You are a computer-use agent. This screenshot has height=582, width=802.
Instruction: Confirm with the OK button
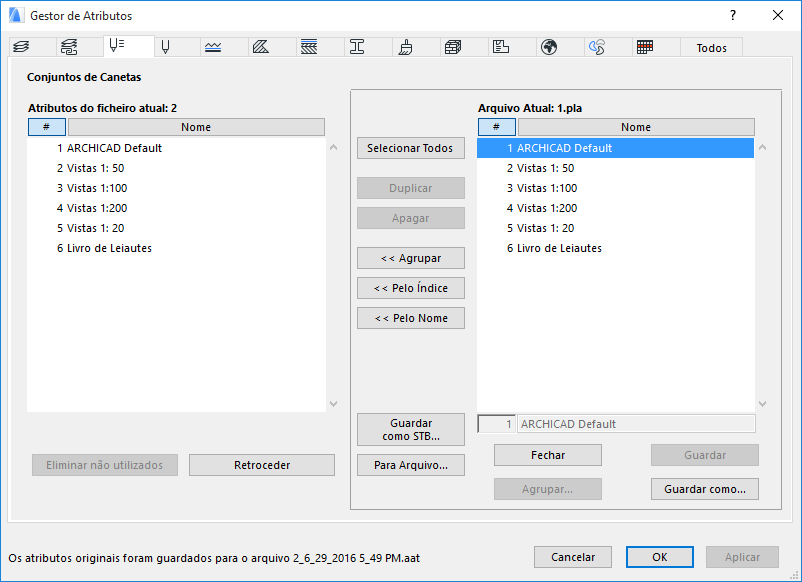coord(660,557)
